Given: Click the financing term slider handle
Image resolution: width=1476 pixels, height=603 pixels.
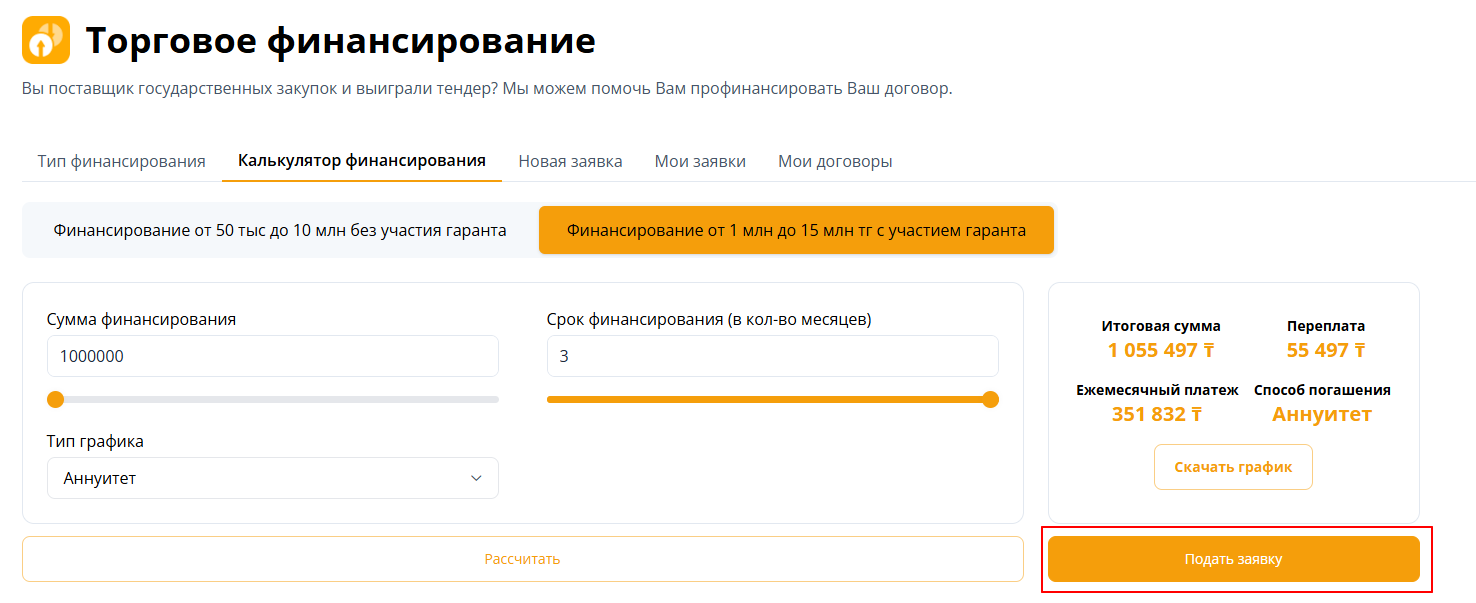Looking at the screenshot, I should (990, 400).
